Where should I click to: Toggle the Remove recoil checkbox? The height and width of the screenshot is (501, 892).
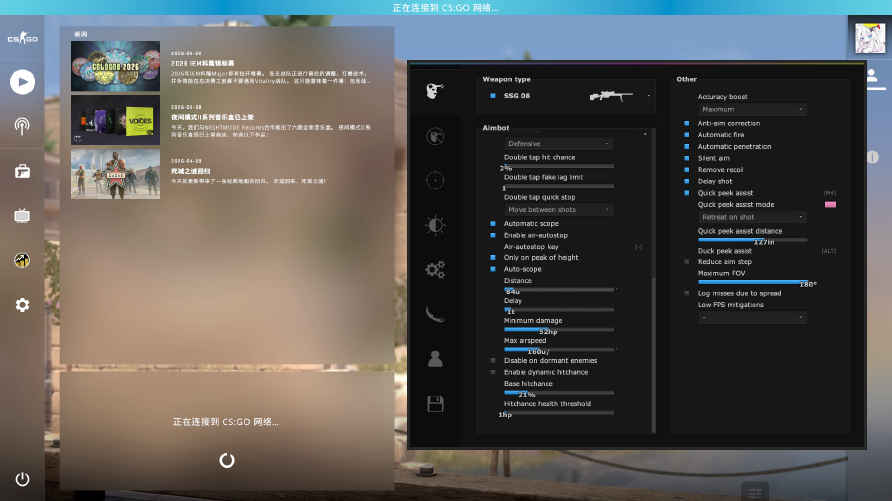(687, 169)
